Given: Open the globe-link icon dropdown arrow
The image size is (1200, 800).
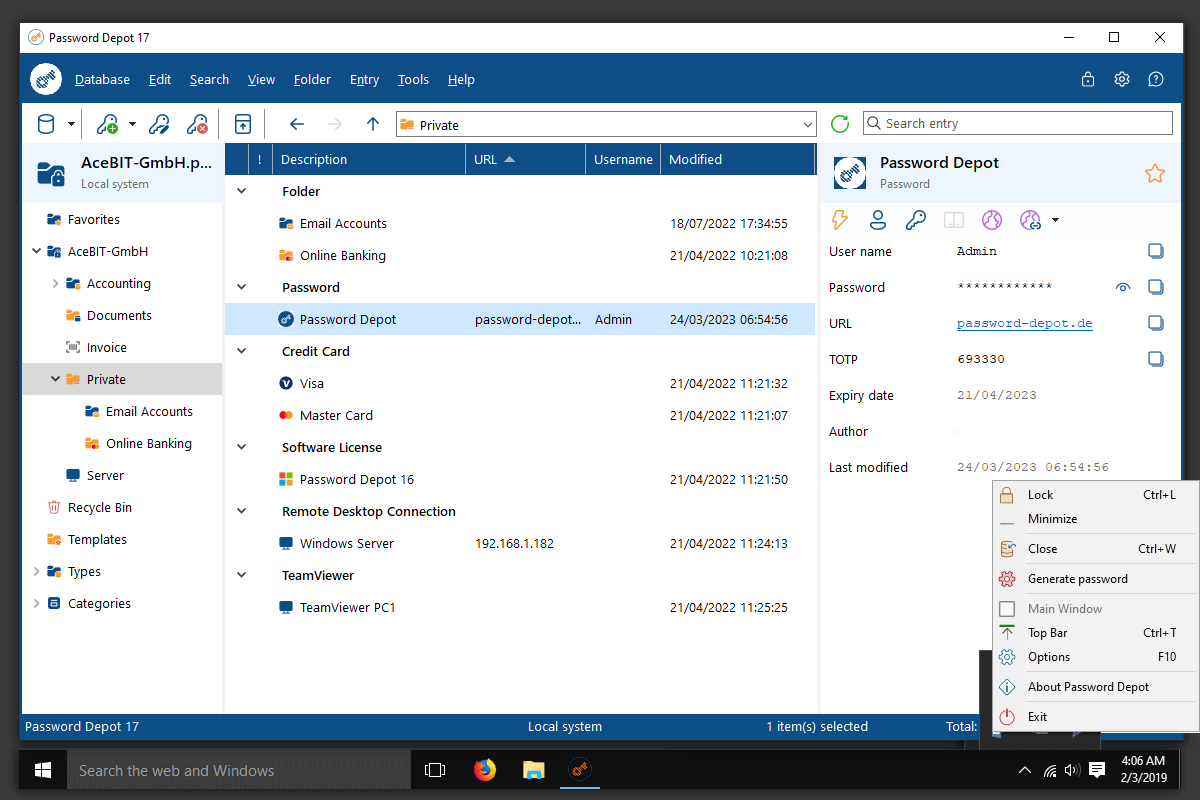Looking at the screenshot, I should tap(1055, 220).
